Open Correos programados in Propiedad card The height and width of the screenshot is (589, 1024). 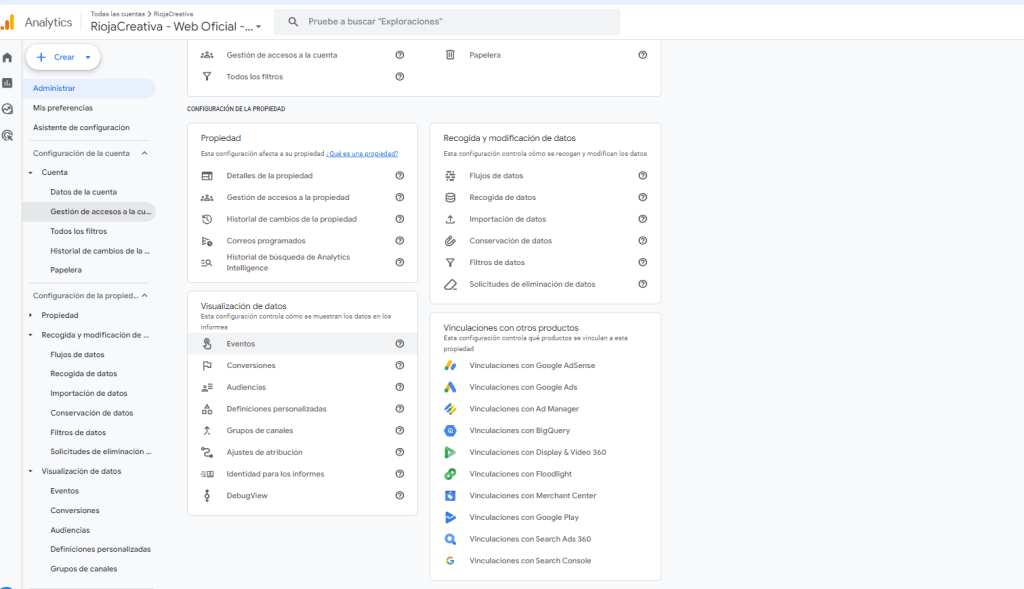[266, 241]
